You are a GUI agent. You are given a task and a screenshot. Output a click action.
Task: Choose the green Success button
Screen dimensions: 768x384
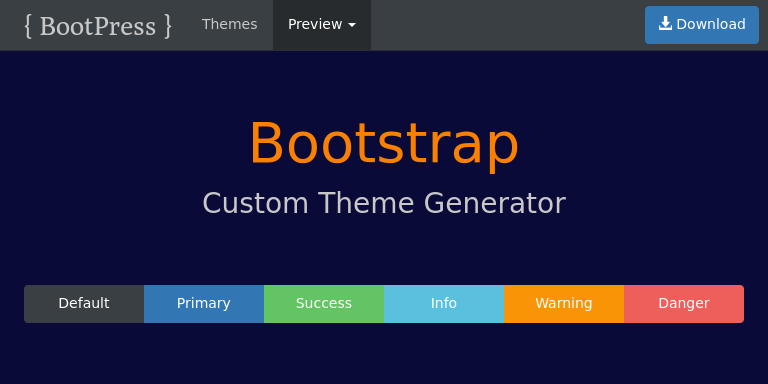pos(324,304)
